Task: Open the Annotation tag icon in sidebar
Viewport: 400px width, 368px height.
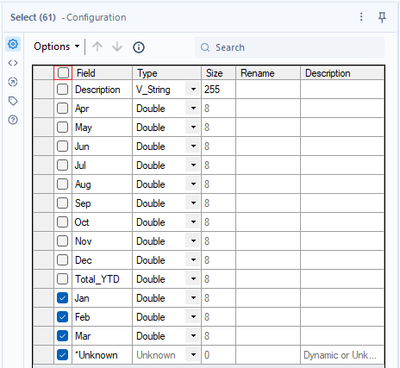Action: pos(13,101)
